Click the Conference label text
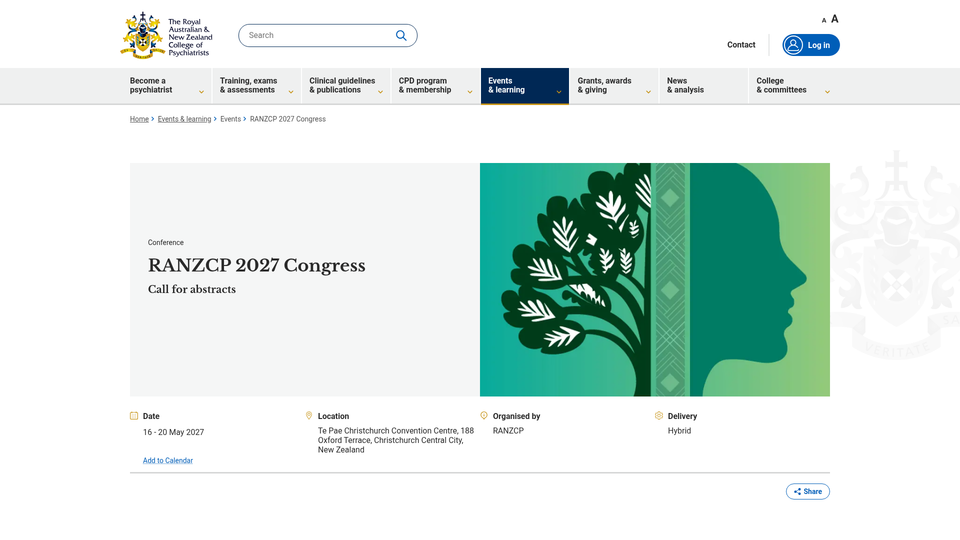 pos(165,242)
